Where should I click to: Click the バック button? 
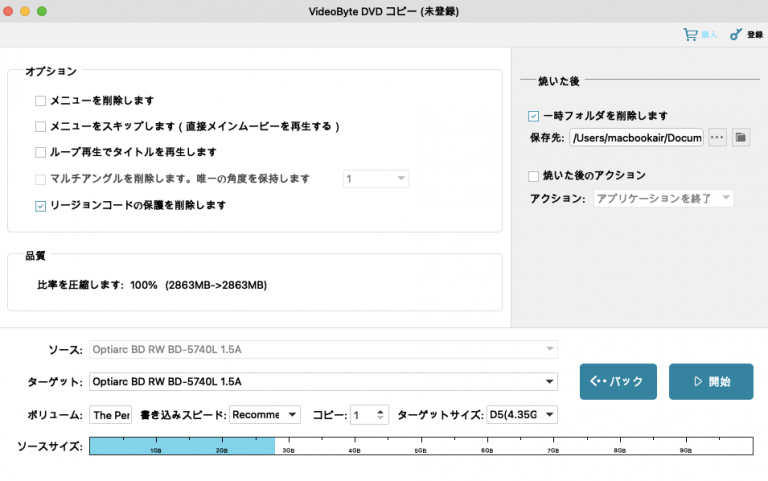pos(617,381)
